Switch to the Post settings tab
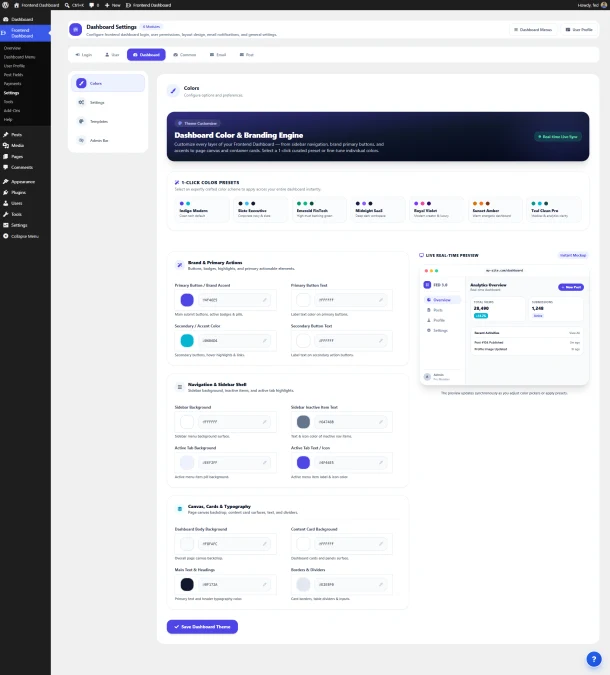This screenshot has width=610, height=675. point(247,55)
